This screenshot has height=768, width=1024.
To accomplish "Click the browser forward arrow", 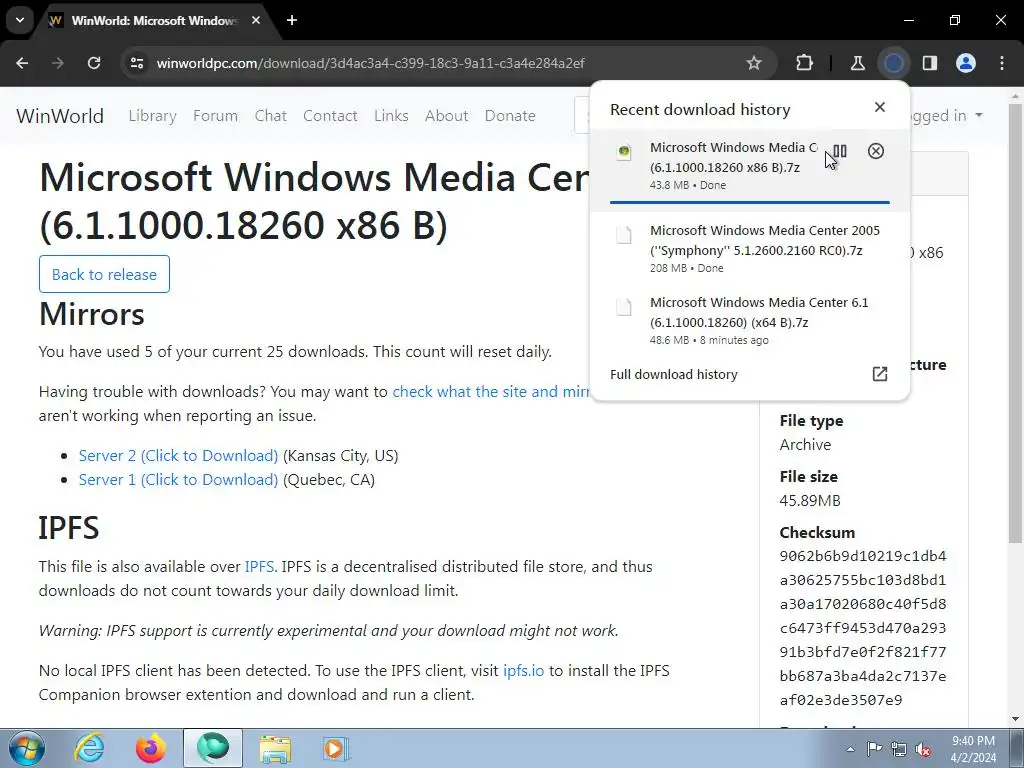I will coord(58,63).
